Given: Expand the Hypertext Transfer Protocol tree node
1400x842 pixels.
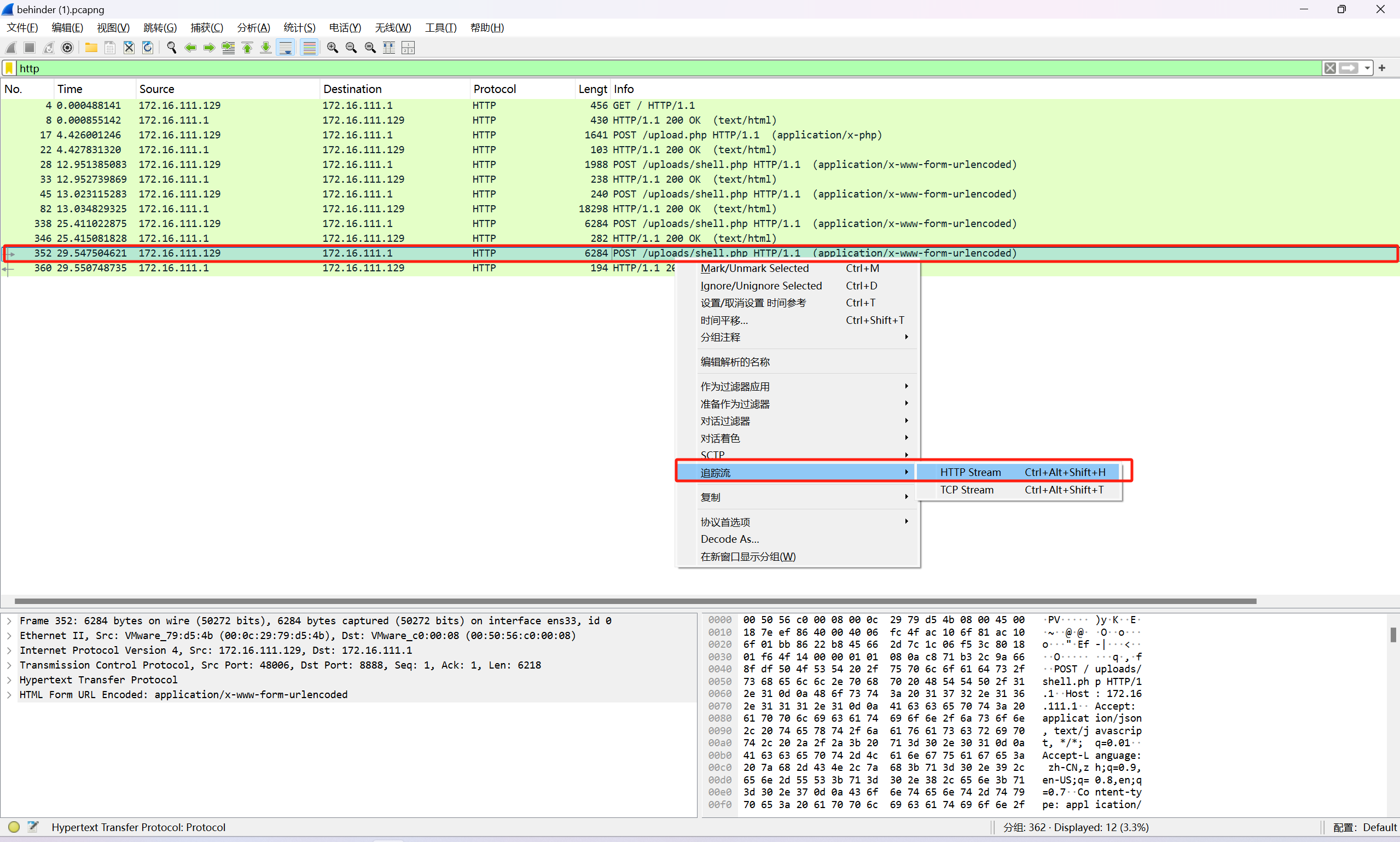Looking at the screenshot, I should click(x=9, y=680).
